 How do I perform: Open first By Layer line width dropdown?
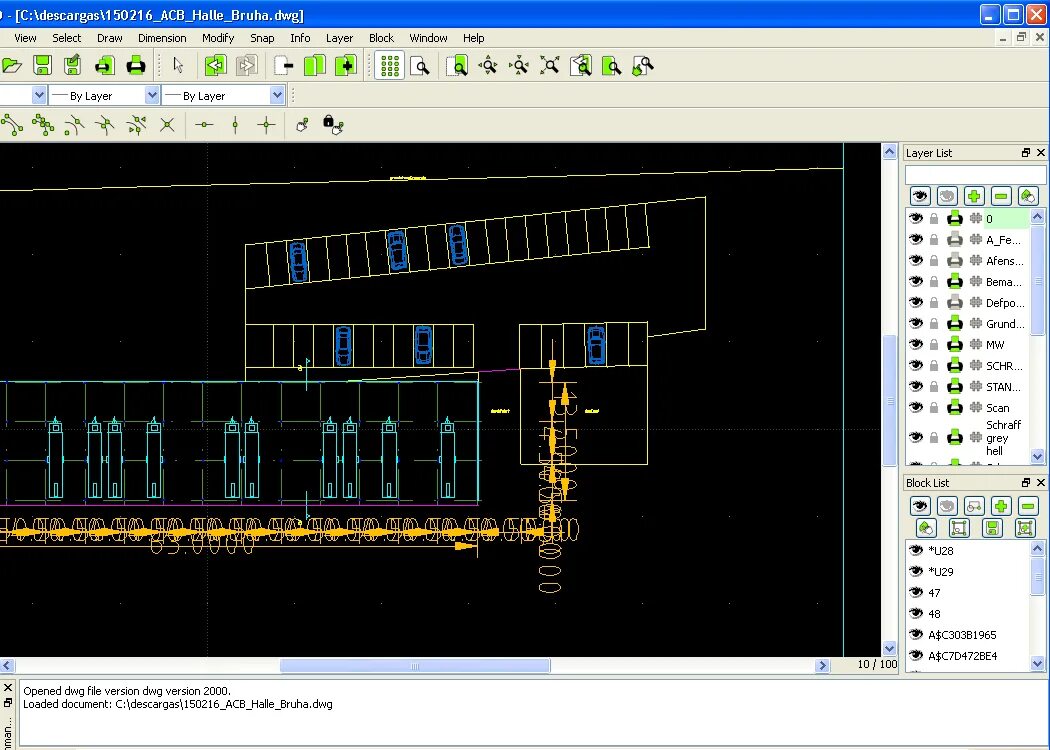(104, 96)
